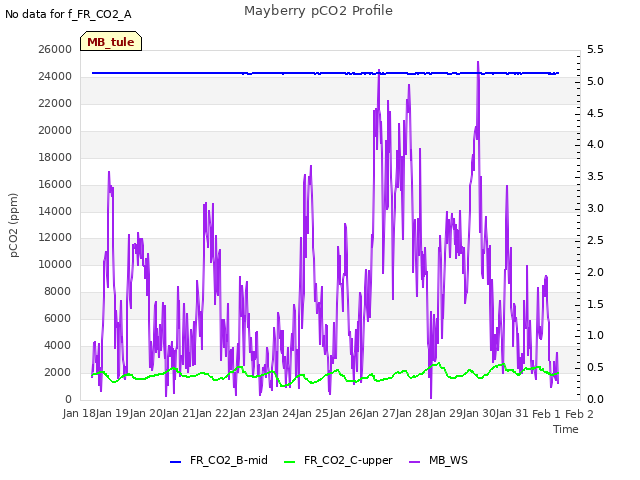Click the 4.0 right axis value

[595, 144]
